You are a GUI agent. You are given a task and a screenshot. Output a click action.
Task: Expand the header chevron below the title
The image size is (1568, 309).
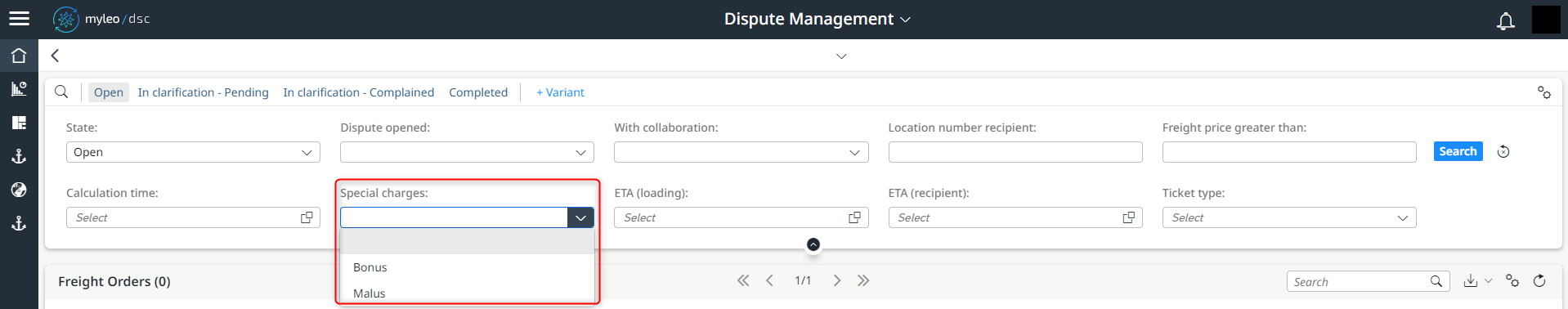point(841,56)
